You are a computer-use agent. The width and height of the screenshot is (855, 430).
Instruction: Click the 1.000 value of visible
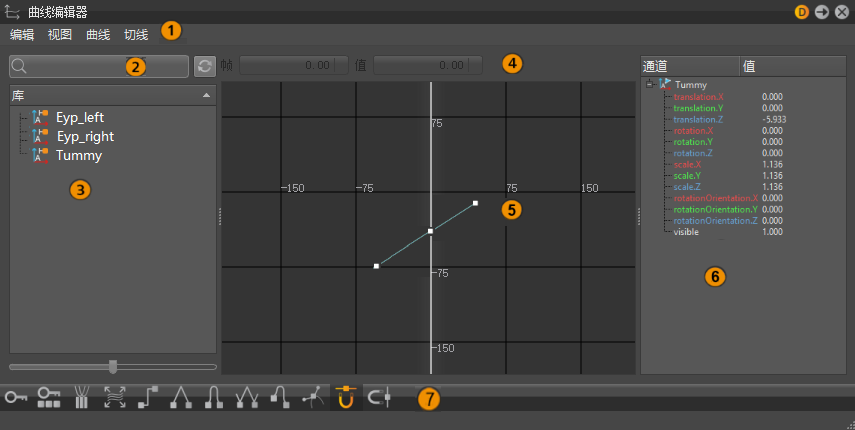773,232
